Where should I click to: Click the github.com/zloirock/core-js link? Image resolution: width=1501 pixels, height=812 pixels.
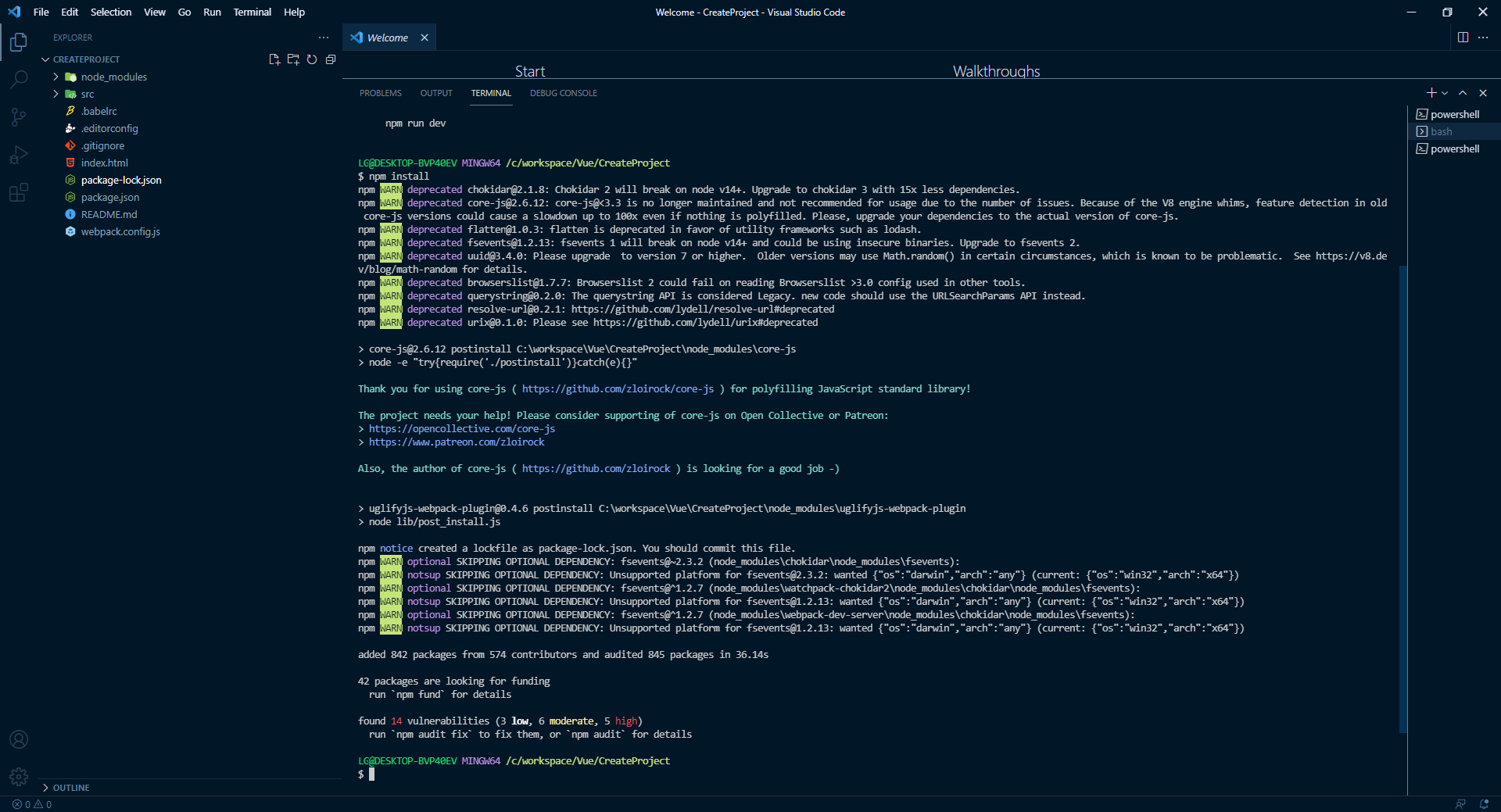click(618, 388)
